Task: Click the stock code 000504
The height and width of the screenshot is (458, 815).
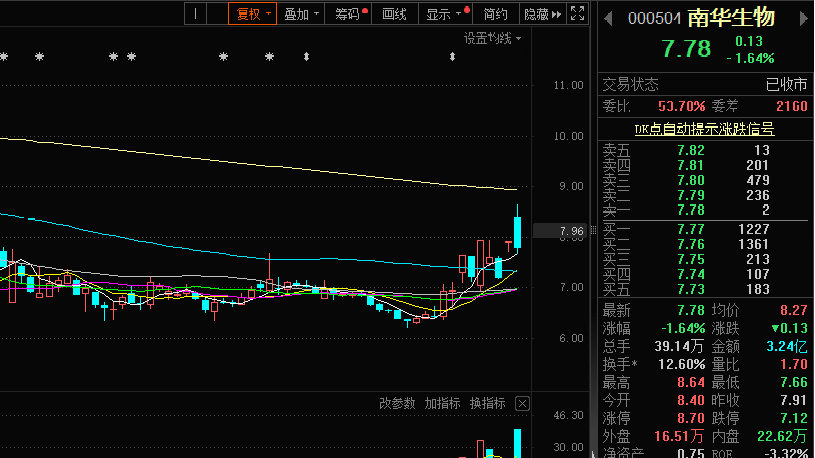Action: 654,19
